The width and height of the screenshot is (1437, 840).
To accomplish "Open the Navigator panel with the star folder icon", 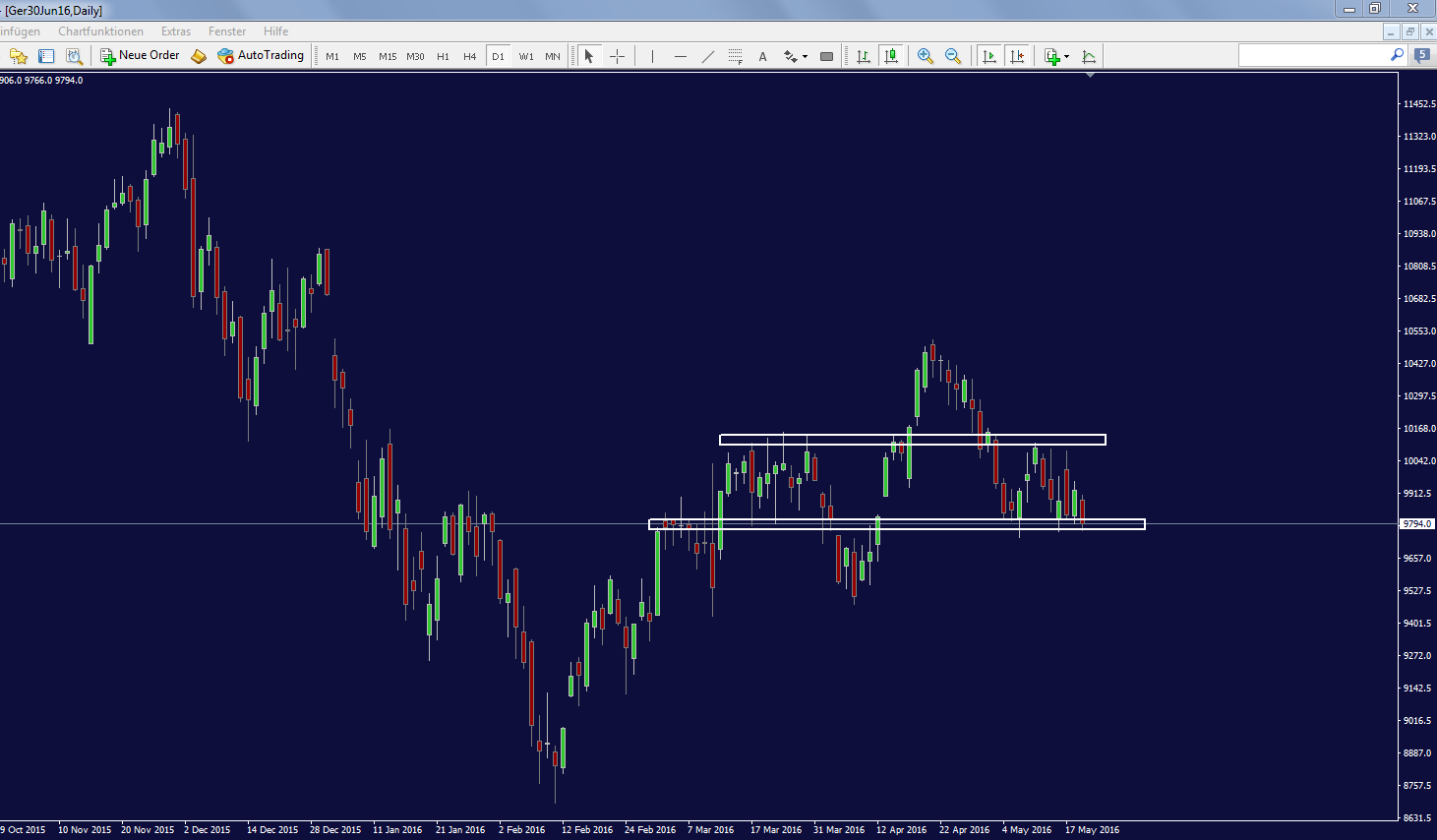I will 19,56.
